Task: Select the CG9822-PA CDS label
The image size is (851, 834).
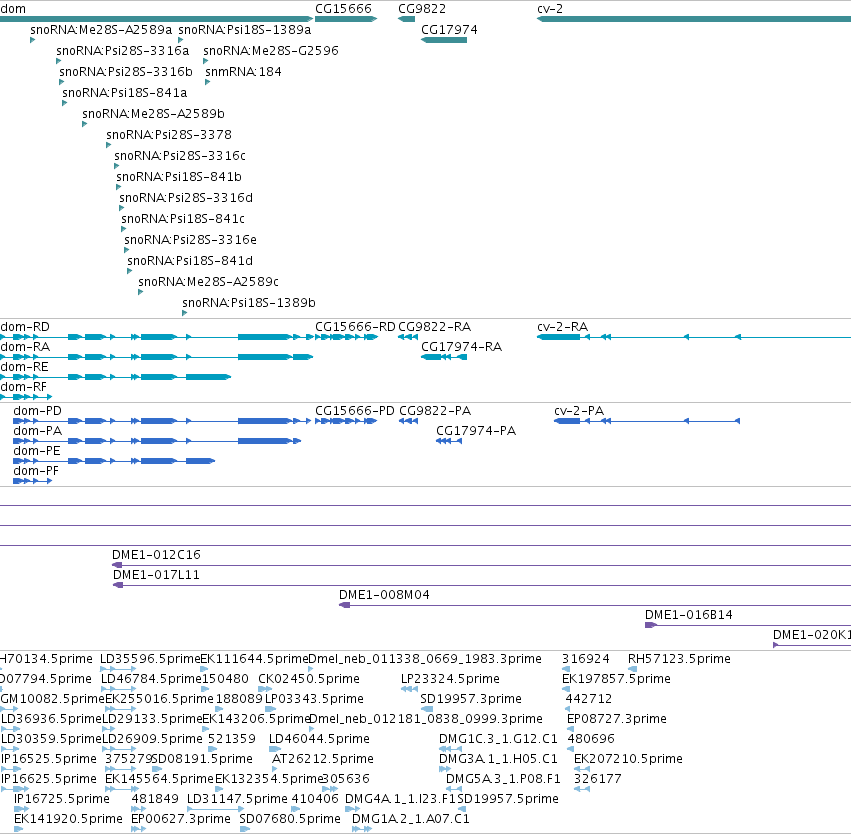Action: (x=435, y=411)
